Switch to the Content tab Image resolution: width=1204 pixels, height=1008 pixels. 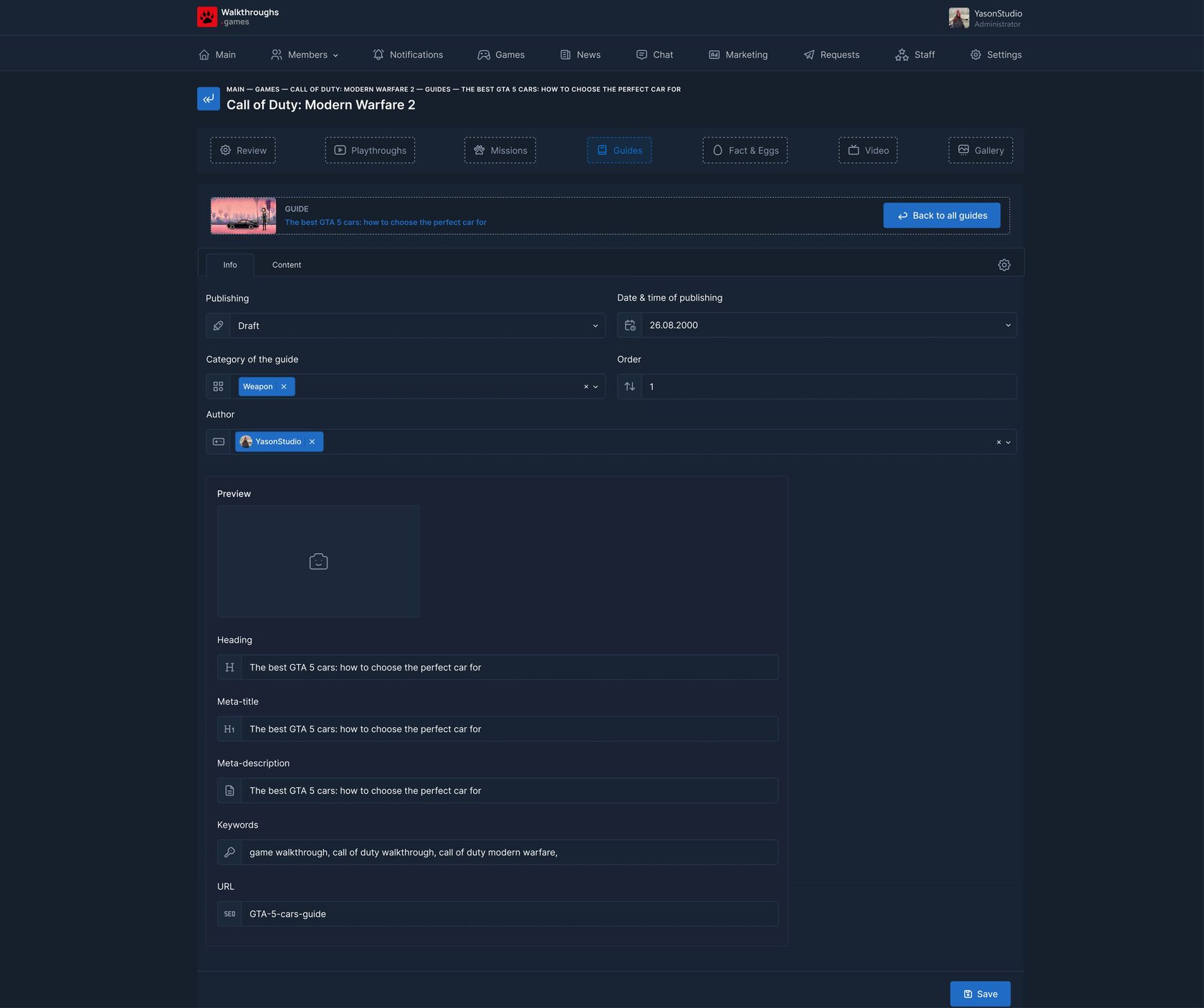(287, 265)
